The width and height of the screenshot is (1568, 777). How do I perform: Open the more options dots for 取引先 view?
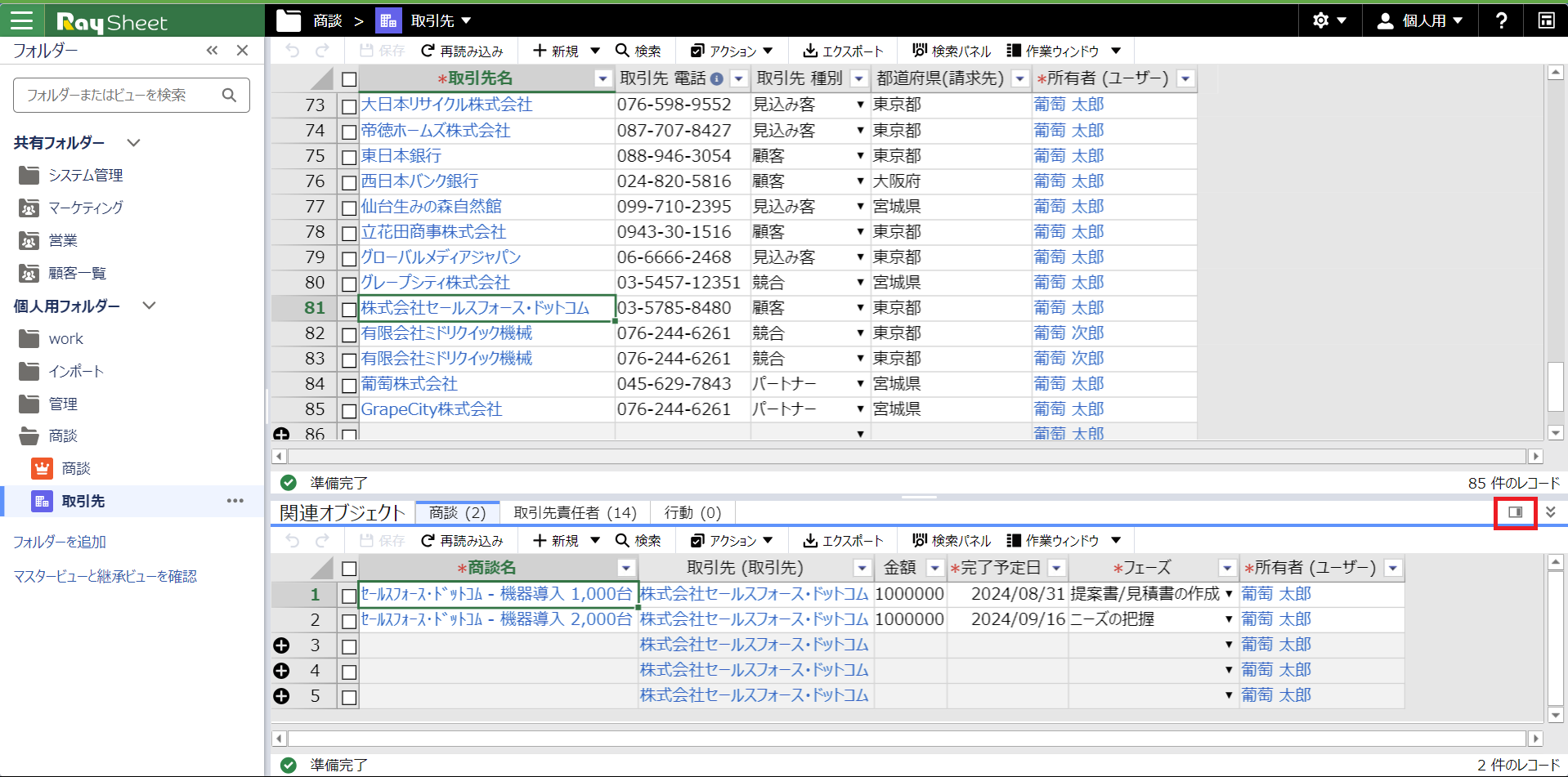(235, 501)
